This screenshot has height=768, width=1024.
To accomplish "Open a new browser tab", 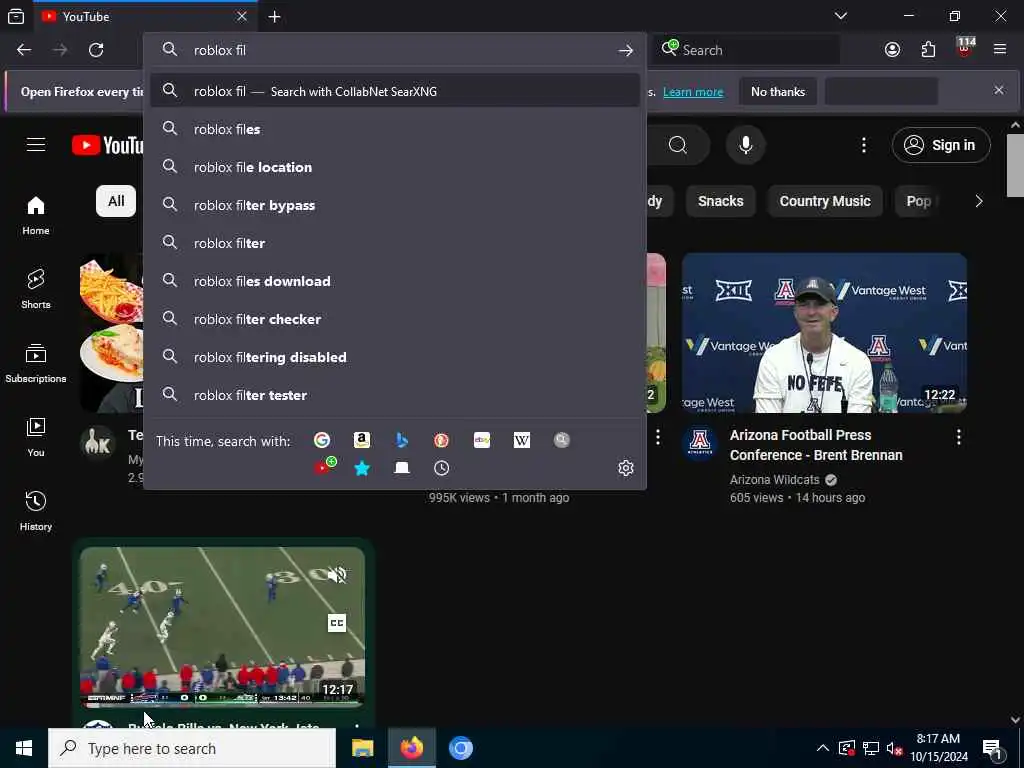I will (x=274, y=17).
